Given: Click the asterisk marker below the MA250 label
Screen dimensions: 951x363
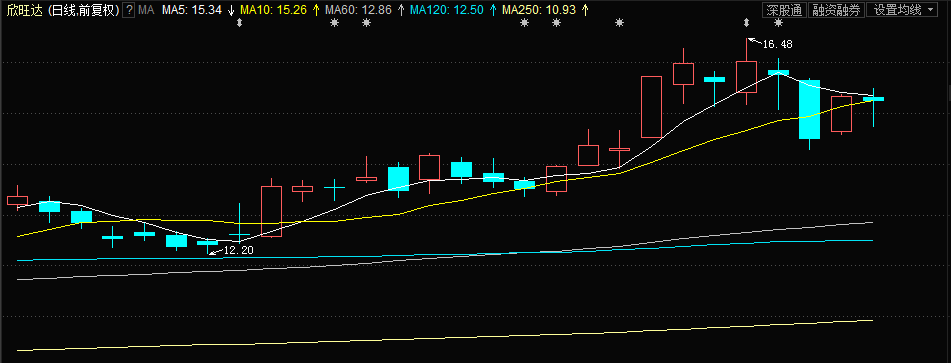Looking at the screenshot, I should pos(524,23).
